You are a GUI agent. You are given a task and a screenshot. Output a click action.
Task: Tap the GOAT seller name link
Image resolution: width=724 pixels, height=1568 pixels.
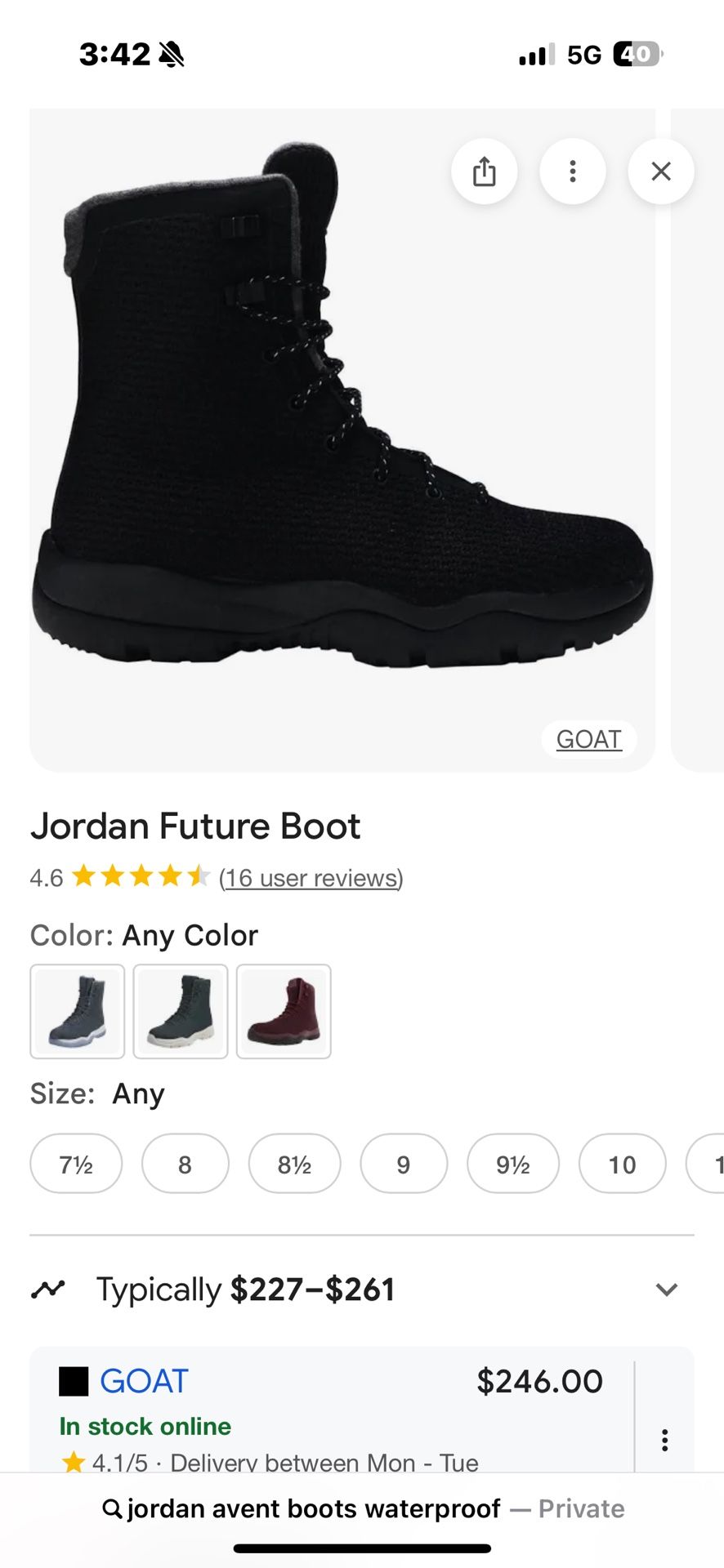tap(144, 1381)
